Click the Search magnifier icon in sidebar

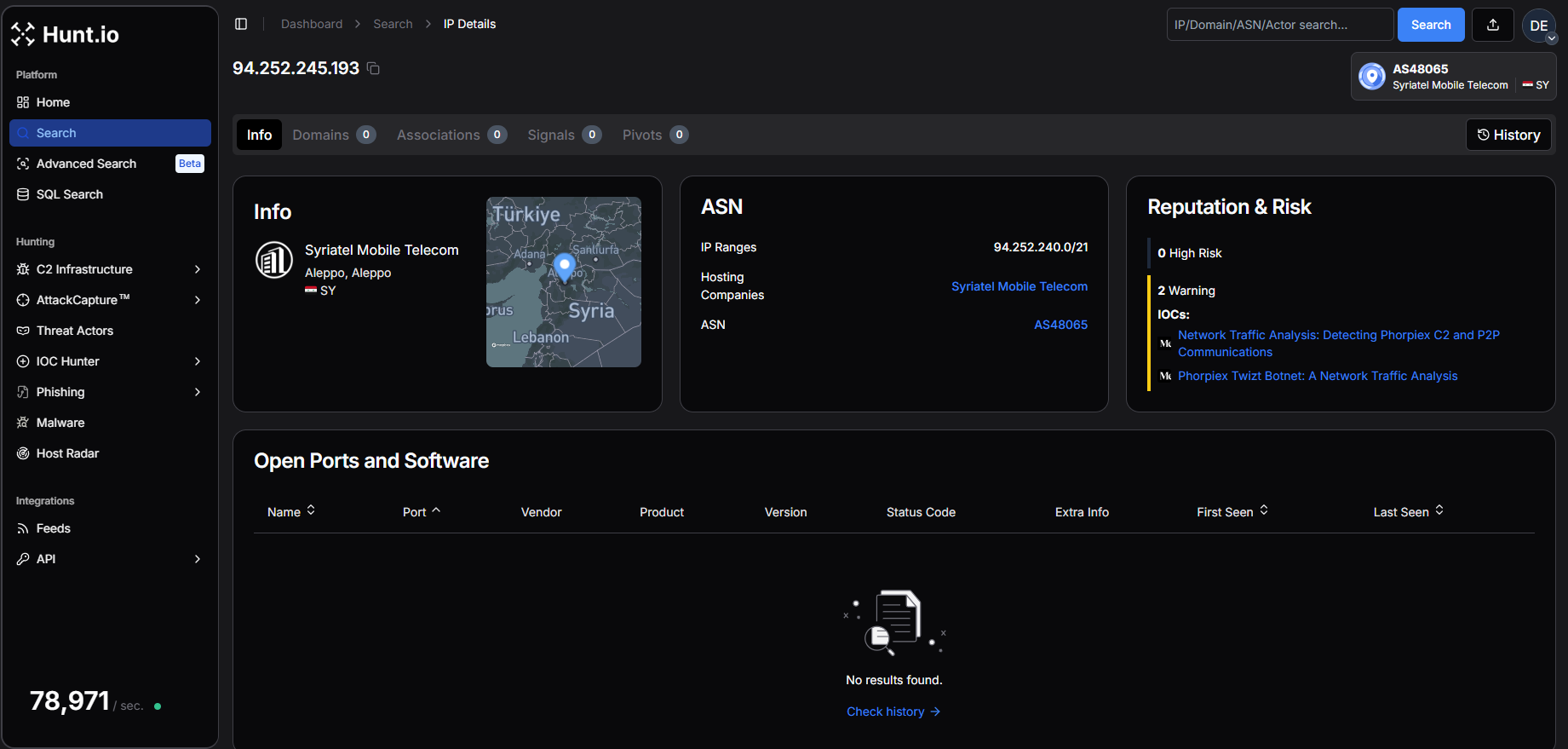coord(23,133)
